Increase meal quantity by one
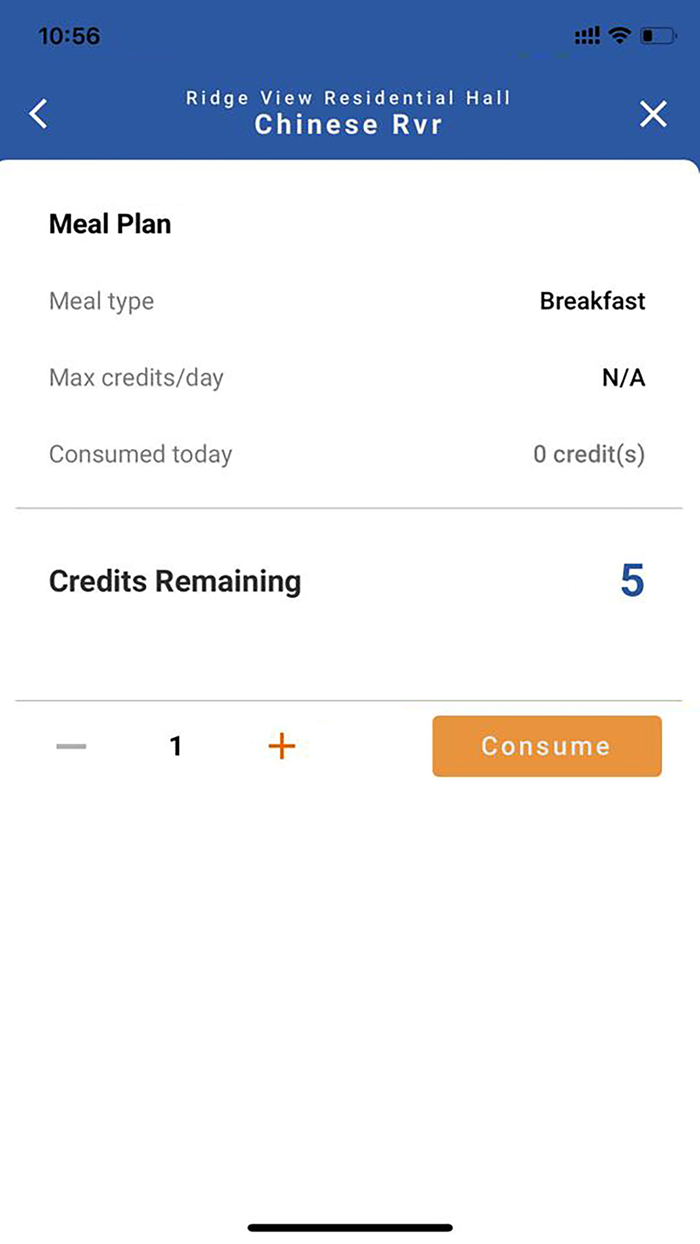The width and height of the screenshot is (700, 1244). pyautogui.click(x=281, y=746)
